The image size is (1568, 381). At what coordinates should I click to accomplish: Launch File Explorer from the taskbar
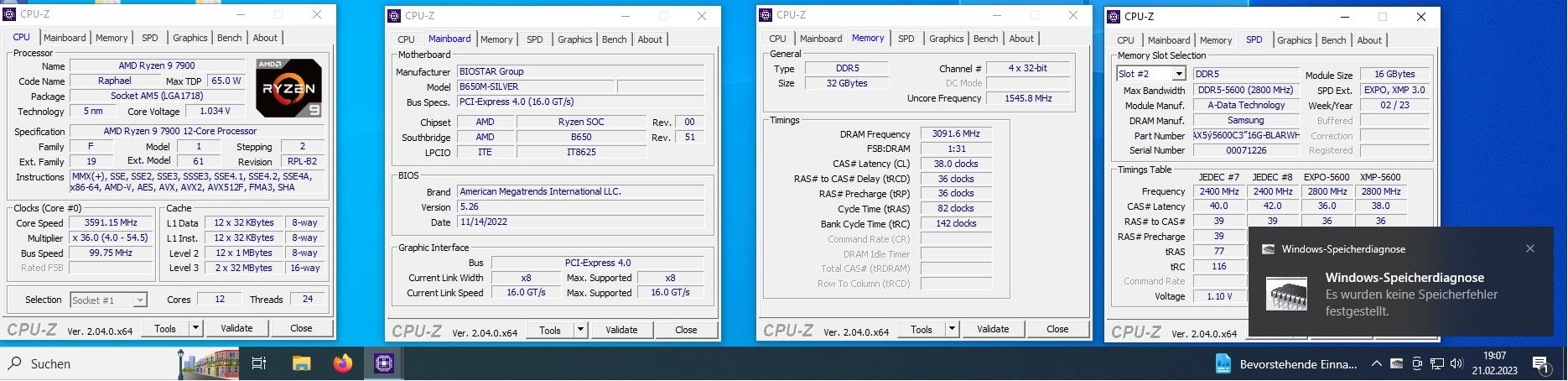click(x=301, y=363)
